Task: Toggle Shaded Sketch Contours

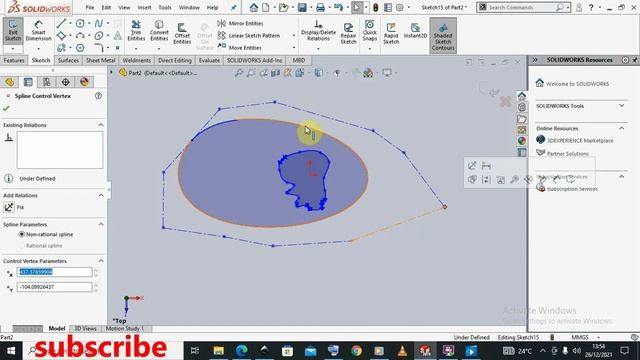Action: [443, 36]
